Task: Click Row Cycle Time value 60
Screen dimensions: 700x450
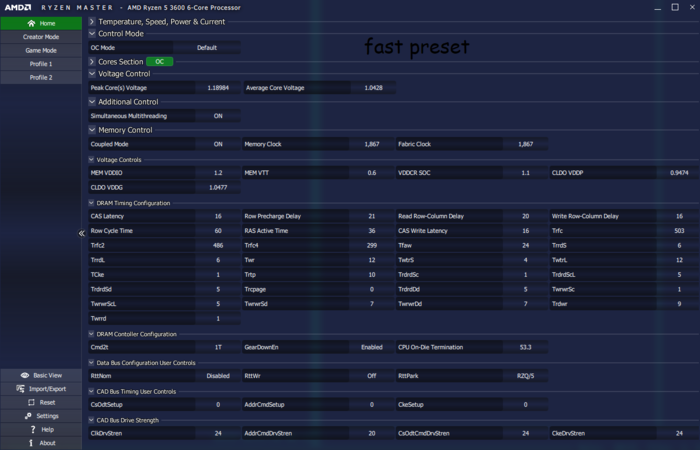Action: click(218, 231)
